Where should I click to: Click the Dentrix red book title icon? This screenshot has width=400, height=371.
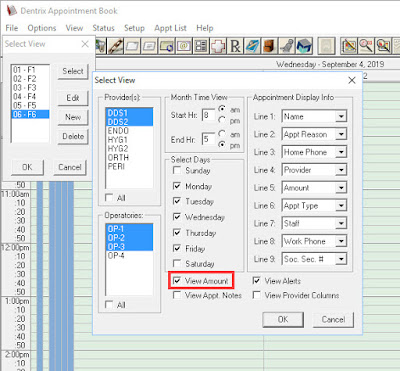tap(12, 10)
